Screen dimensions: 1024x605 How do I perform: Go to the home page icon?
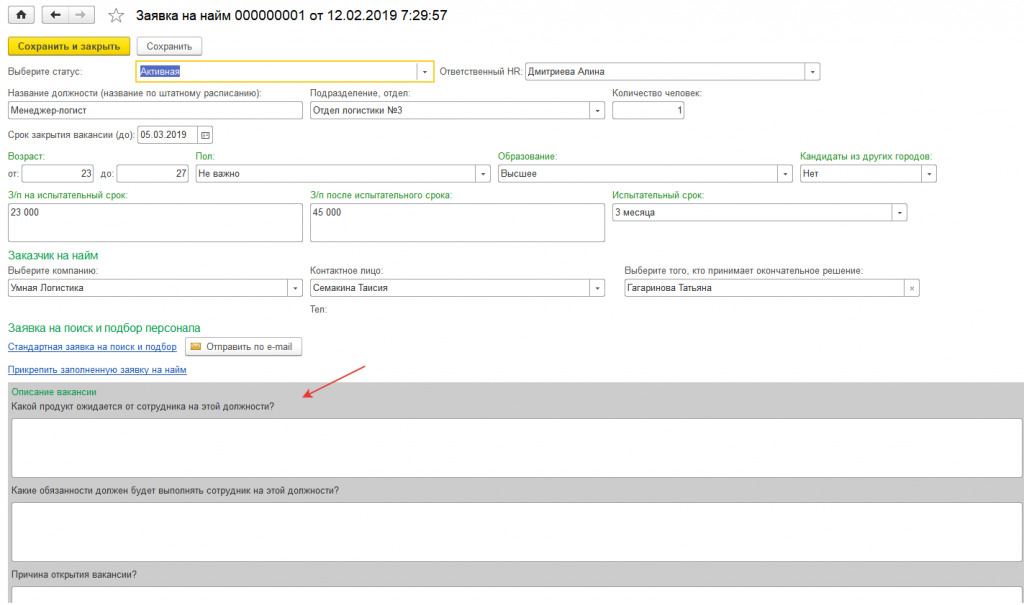(22, 14)
